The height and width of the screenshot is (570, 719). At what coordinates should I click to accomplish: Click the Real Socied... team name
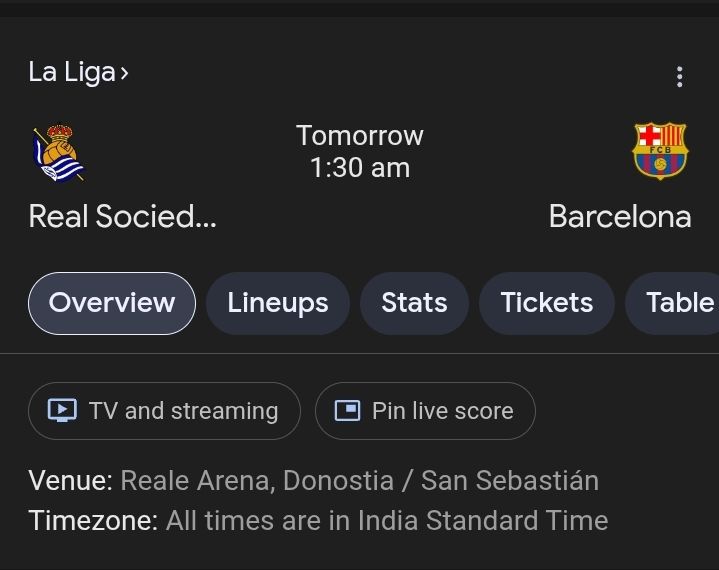pyautogui.click(x=122, y=216)
